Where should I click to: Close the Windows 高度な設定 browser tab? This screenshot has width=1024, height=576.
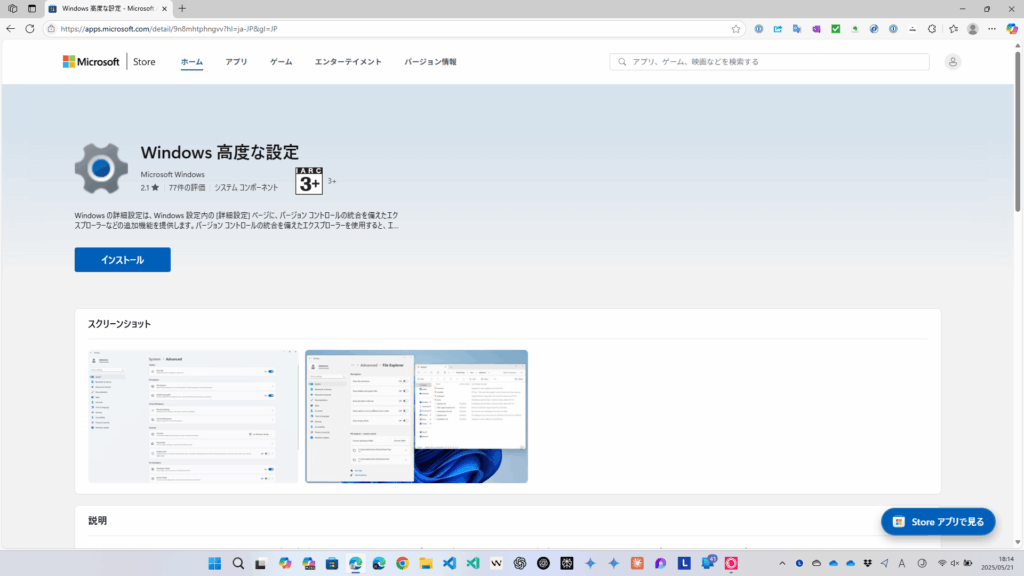click(x=165, y=8)
